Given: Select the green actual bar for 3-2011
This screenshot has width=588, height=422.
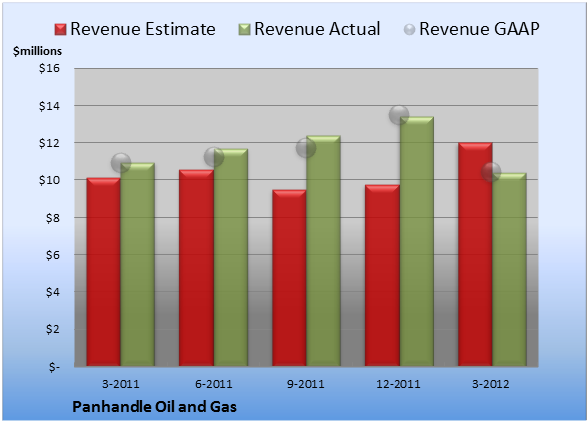Looking at the screenshot, I should (x=138, y=264).
